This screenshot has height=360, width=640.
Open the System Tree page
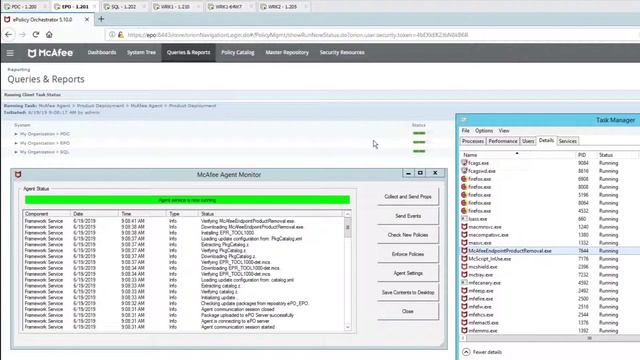(x=141, y=53)
